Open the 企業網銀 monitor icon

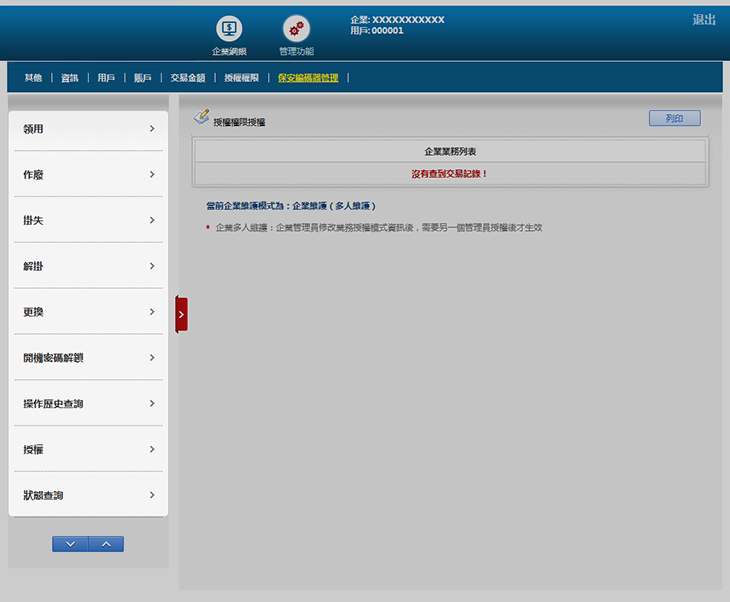229,29
